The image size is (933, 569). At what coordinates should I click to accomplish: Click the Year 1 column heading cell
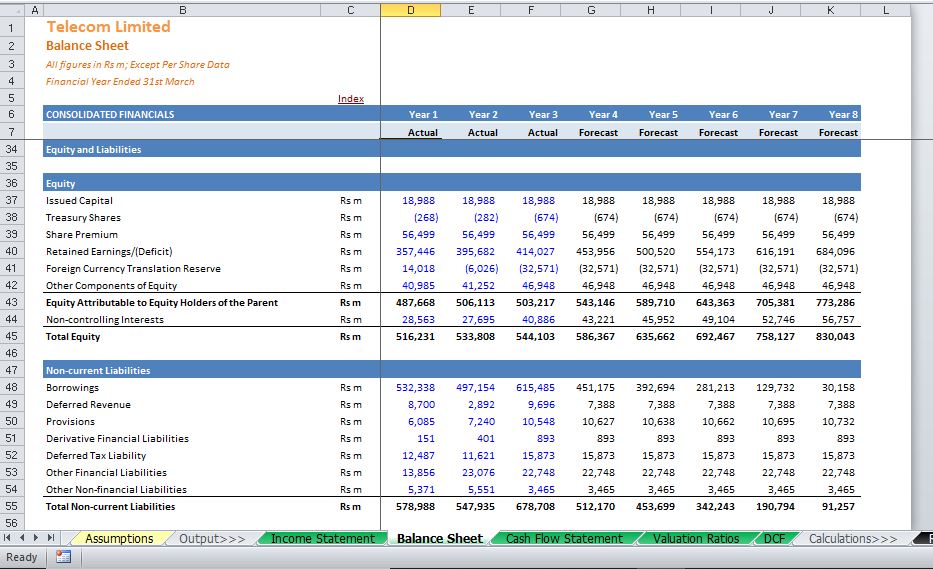click(423, 115)
